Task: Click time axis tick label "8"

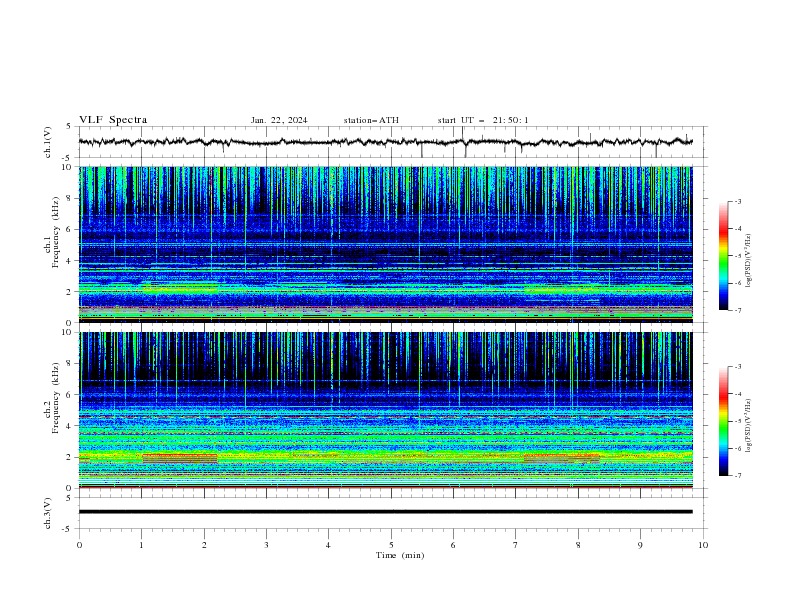Action: (x=578, y=545)
